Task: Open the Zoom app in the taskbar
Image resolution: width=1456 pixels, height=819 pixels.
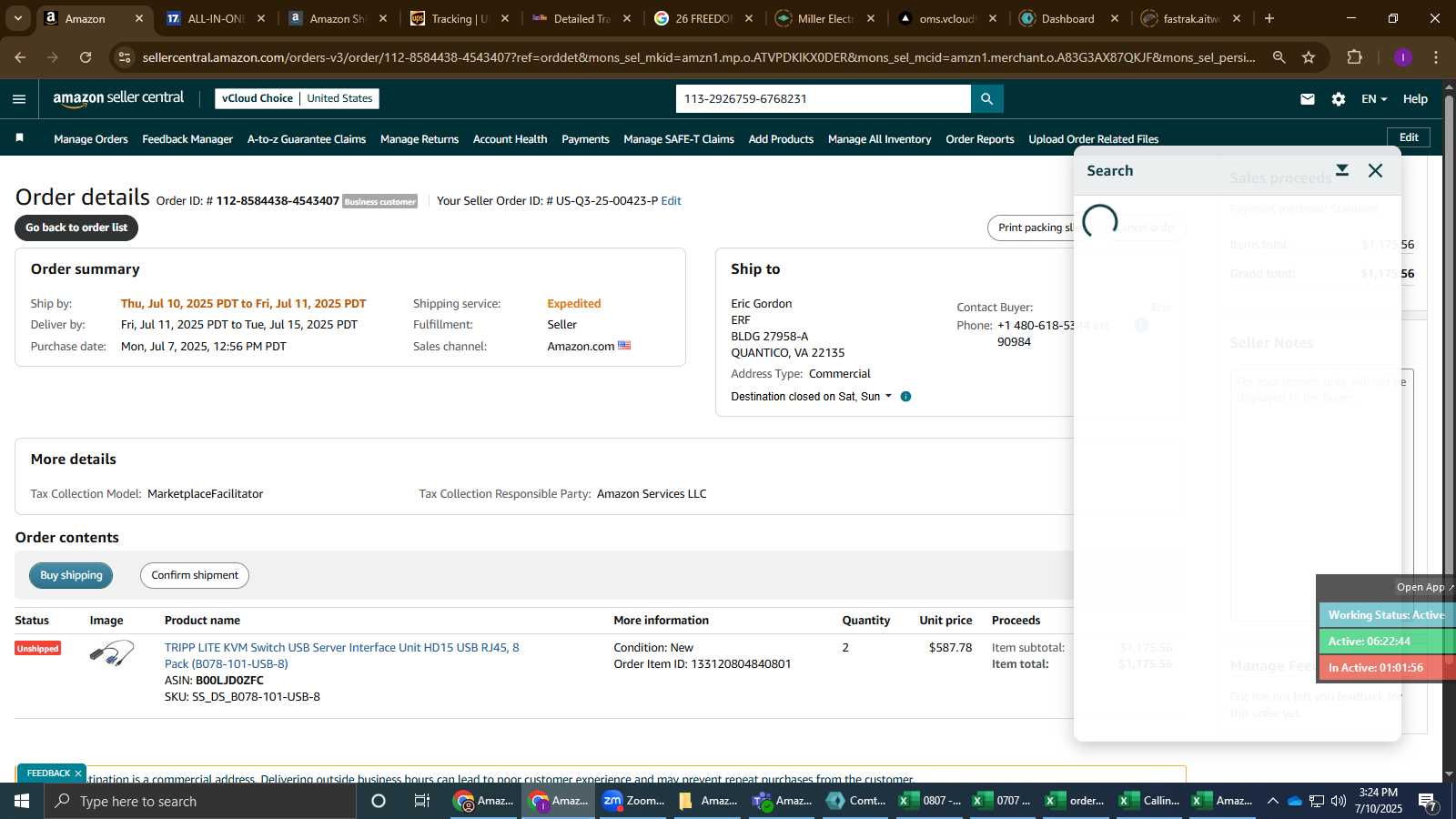Action: [x=633, y=801]
